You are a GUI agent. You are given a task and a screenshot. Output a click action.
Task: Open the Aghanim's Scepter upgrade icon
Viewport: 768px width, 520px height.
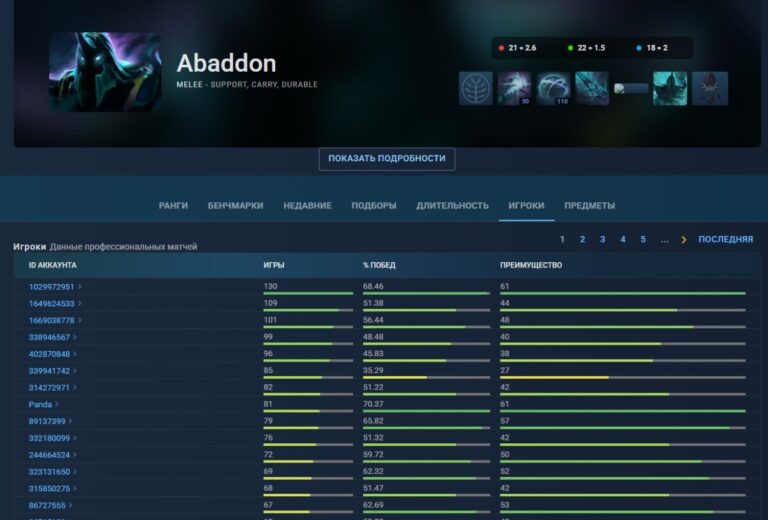click(x=710, y=88)
